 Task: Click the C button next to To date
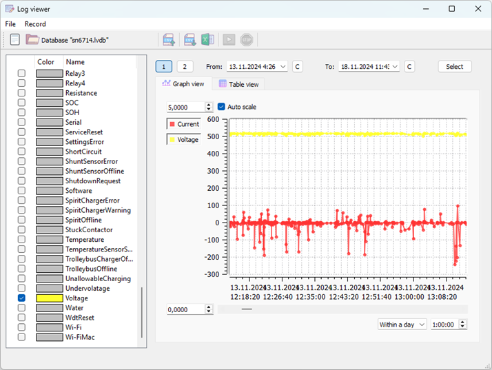tap(409, 67)
